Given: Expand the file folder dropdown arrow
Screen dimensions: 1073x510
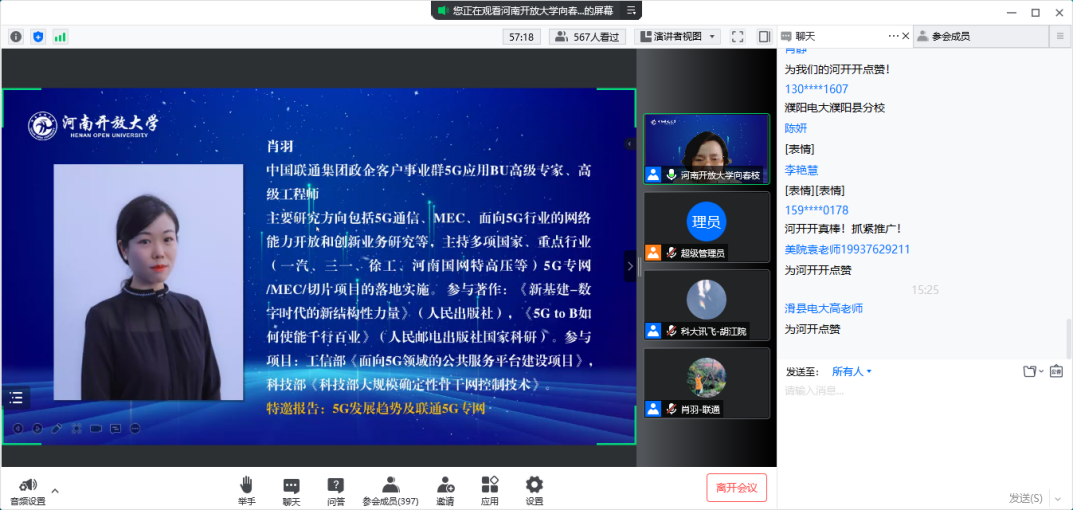Looking at the screenshot, I should click(x=1042, y=372).
